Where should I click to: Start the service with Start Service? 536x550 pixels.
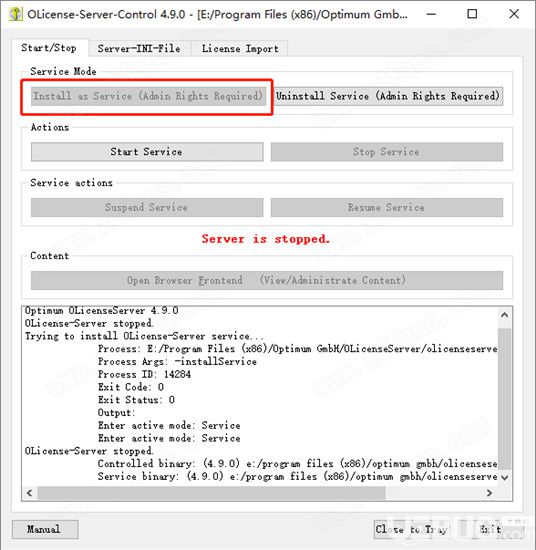tap(147, 152)
